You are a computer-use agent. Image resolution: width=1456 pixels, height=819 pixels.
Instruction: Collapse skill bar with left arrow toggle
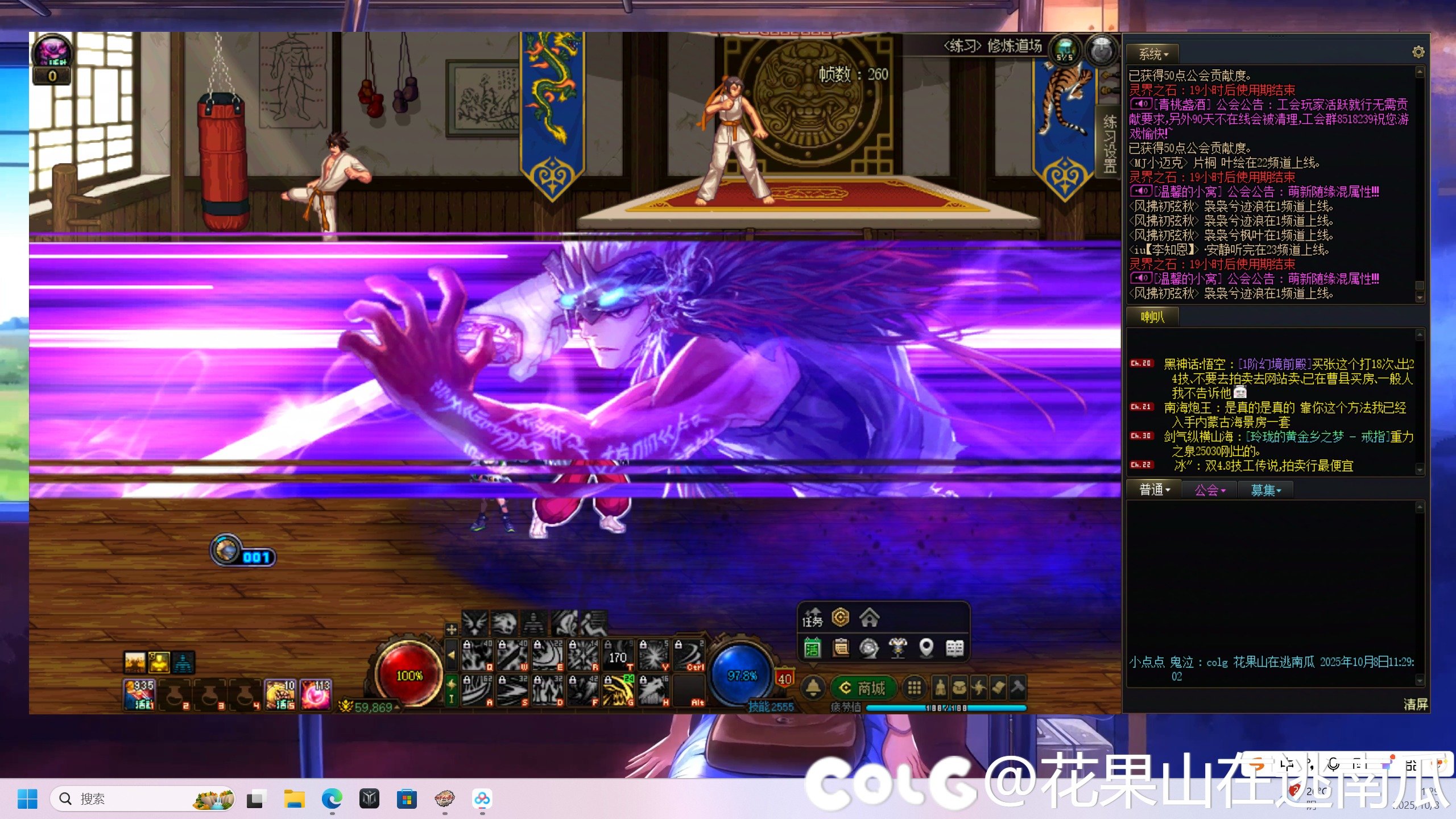pos(451,655)
